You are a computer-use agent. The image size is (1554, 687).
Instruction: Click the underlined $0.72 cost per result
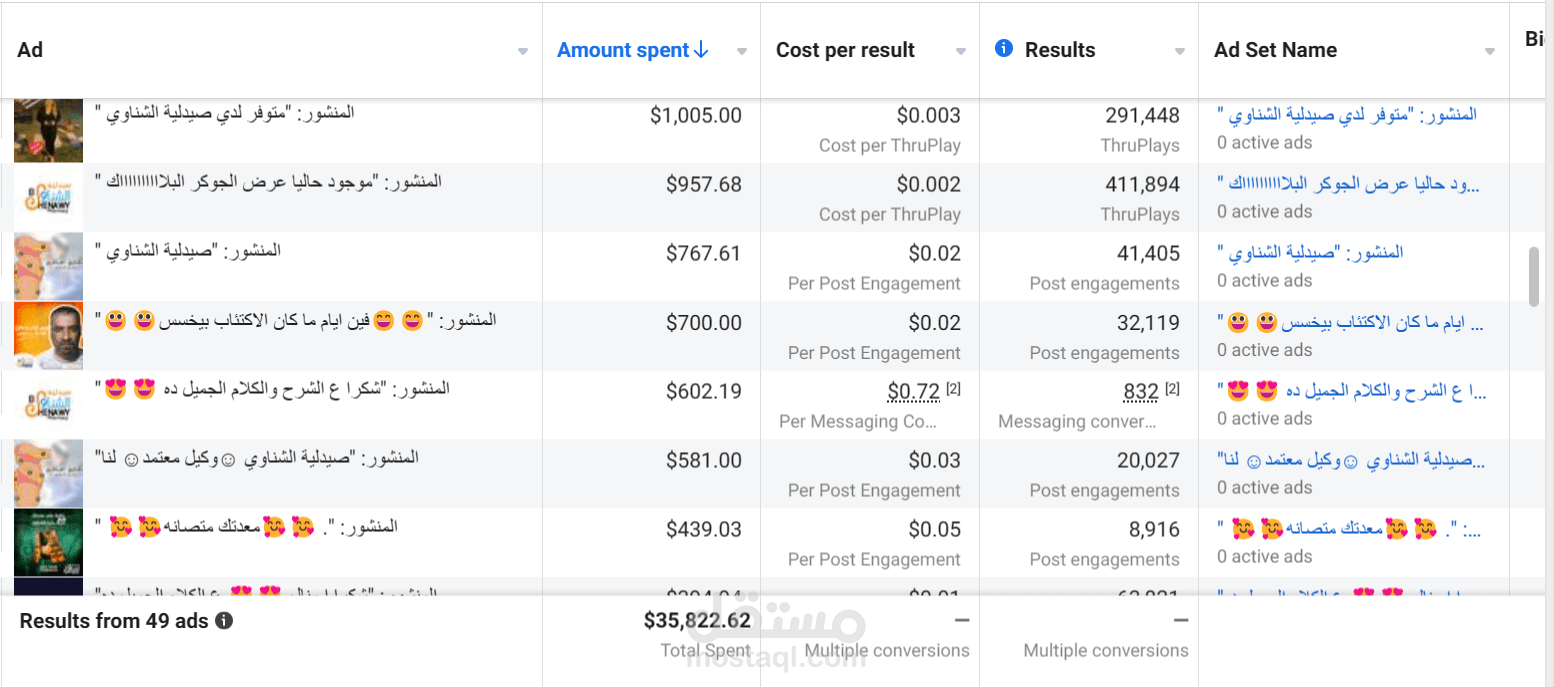click(x=913, y=392)
